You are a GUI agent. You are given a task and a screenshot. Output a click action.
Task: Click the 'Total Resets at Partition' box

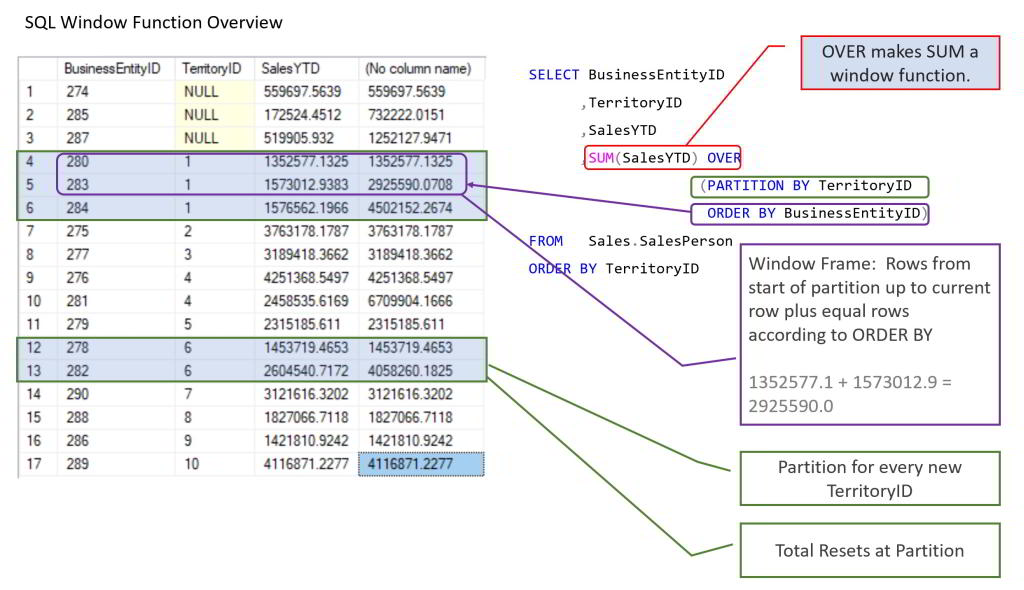click(869, 550)
